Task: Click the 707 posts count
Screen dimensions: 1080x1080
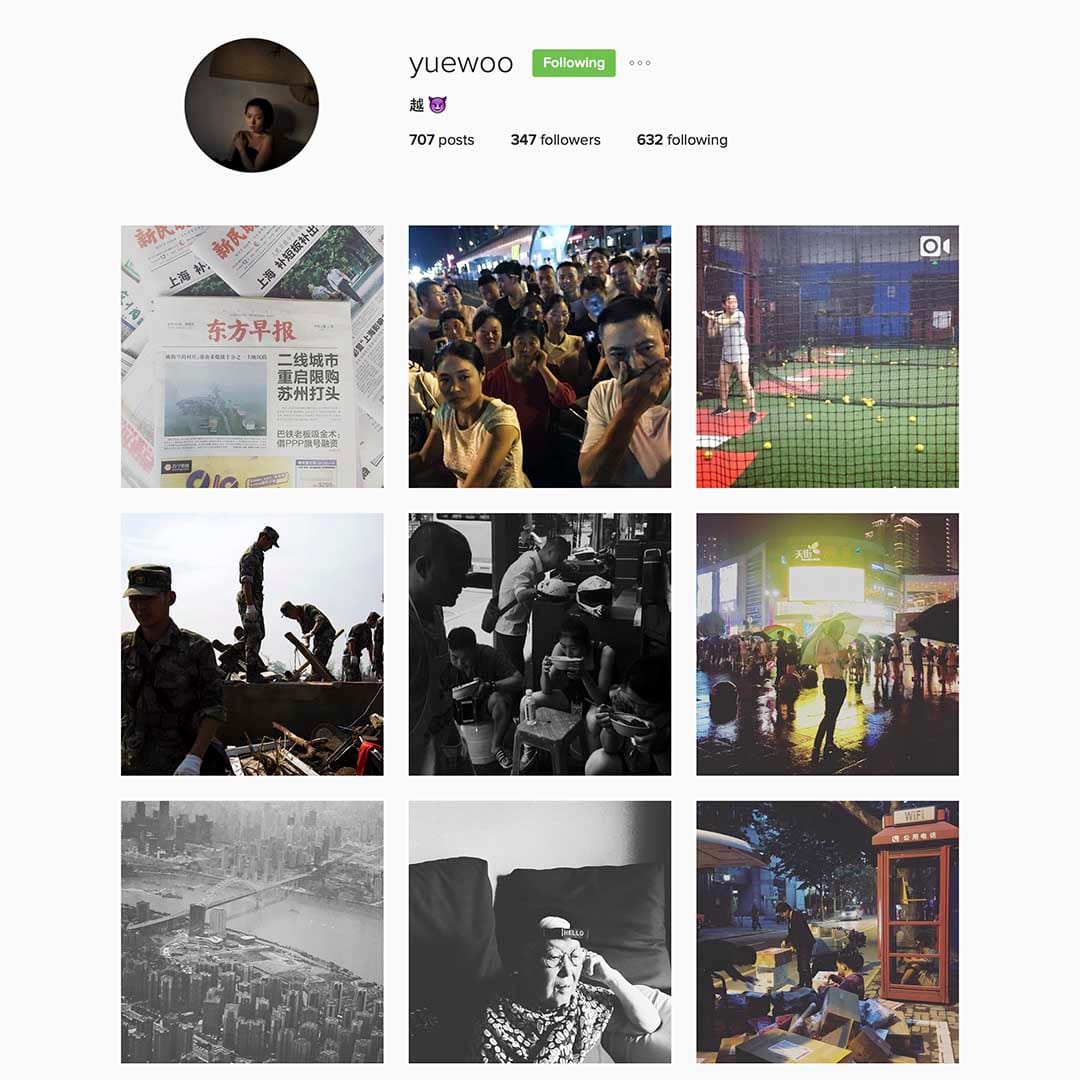Action: pos(442,140)
